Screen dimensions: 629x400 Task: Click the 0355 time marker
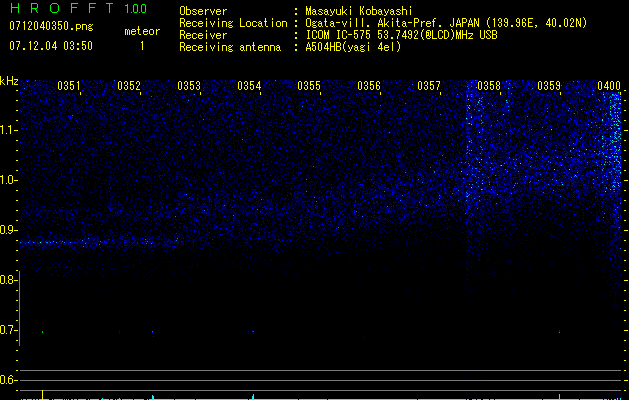309,86
